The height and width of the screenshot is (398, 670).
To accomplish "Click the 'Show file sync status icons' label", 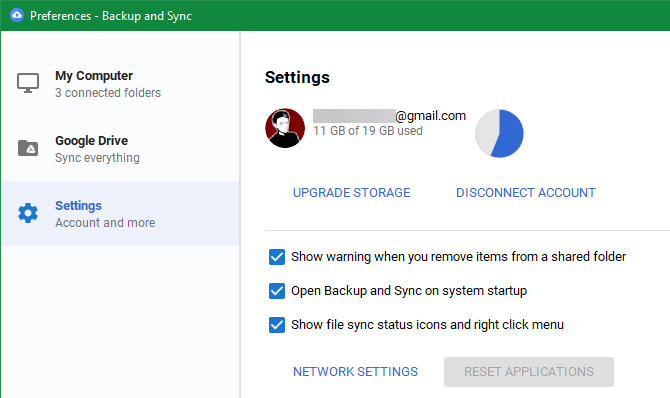I will pyautogui.click(x=427, y=325).
